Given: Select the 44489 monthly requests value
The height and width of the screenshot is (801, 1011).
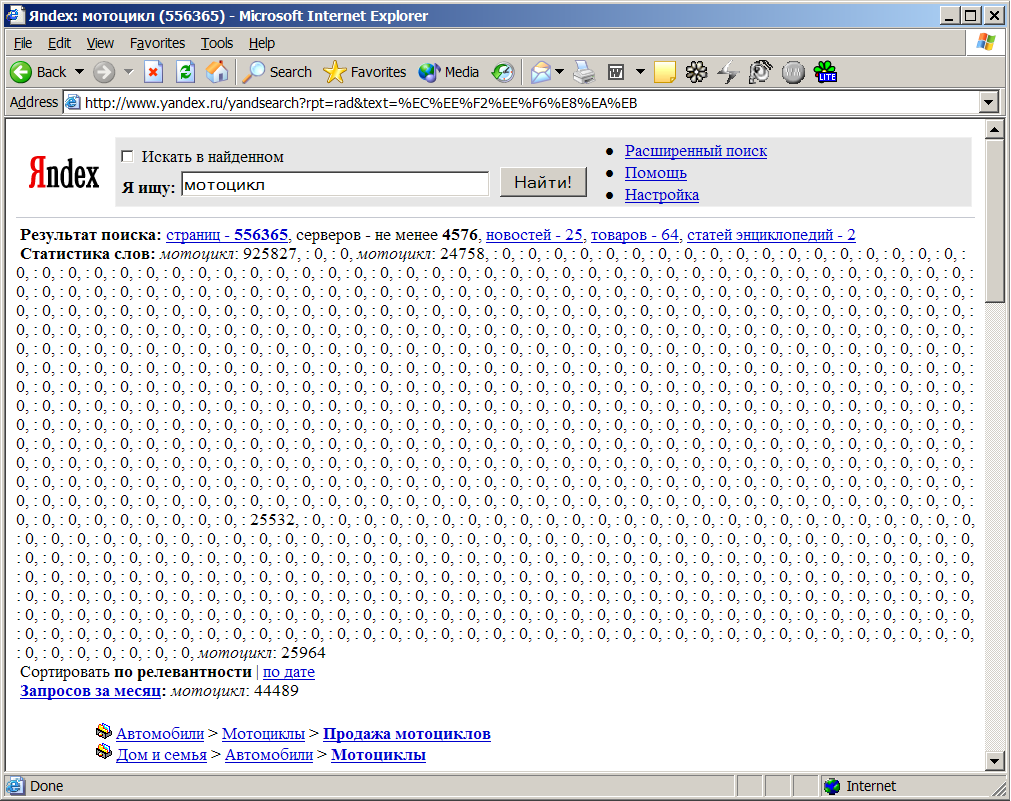Looking at the screenshot, I should 277,691.
